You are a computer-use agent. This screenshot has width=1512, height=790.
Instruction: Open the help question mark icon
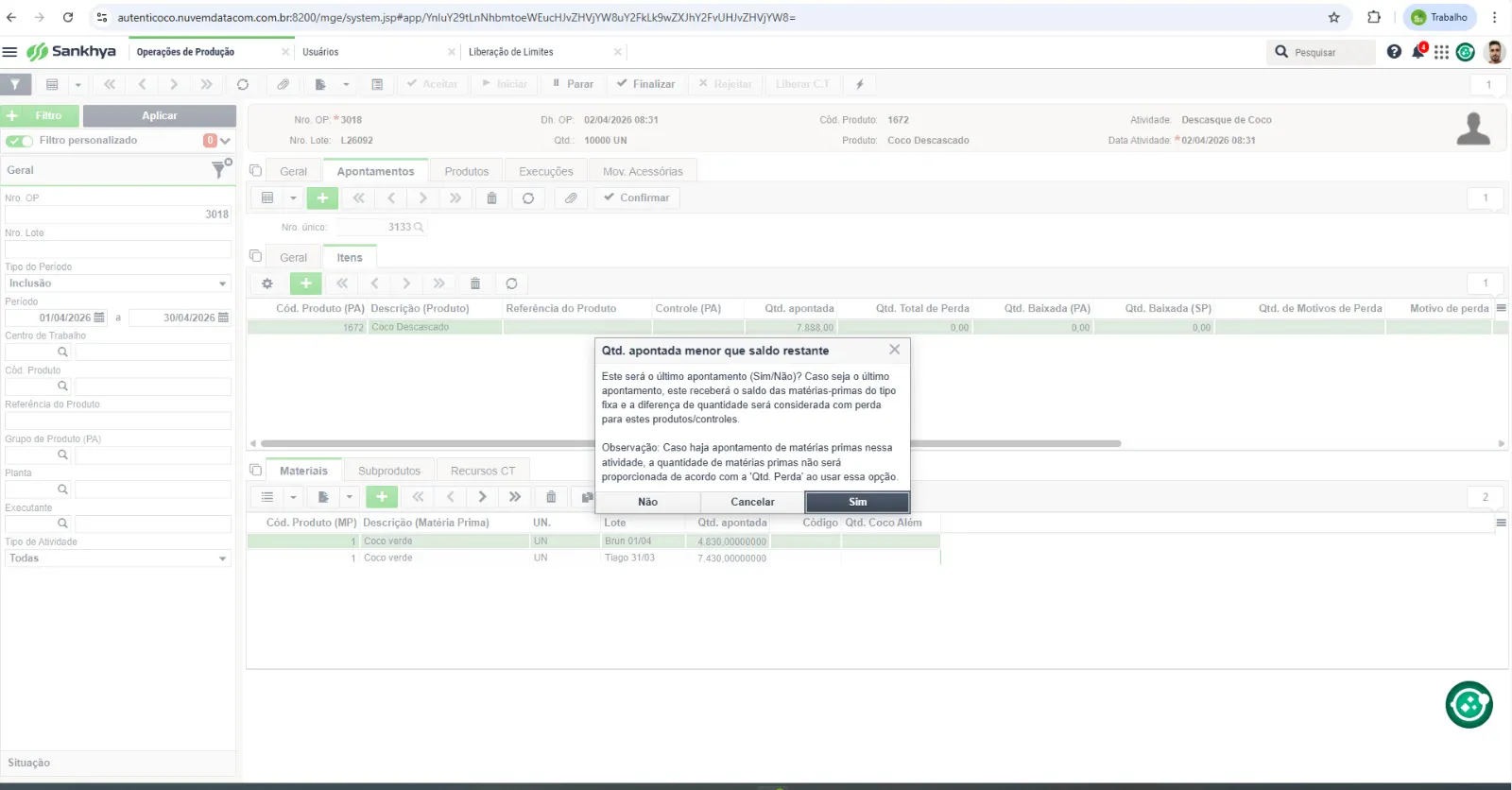(1394, 52)
